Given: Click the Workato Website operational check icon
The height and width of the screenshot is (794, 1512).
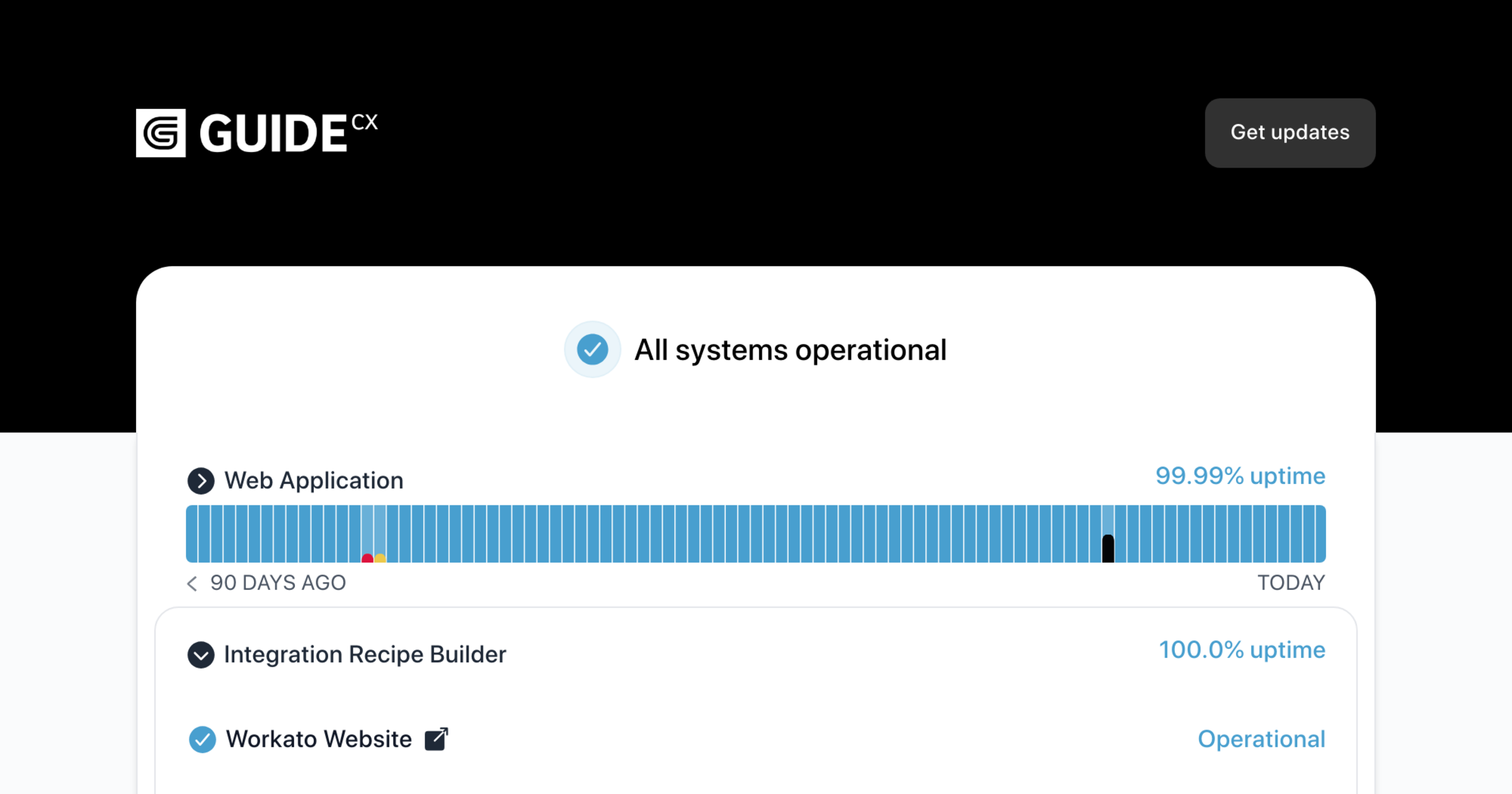Looking at the screenshot, I should (202, 740).
